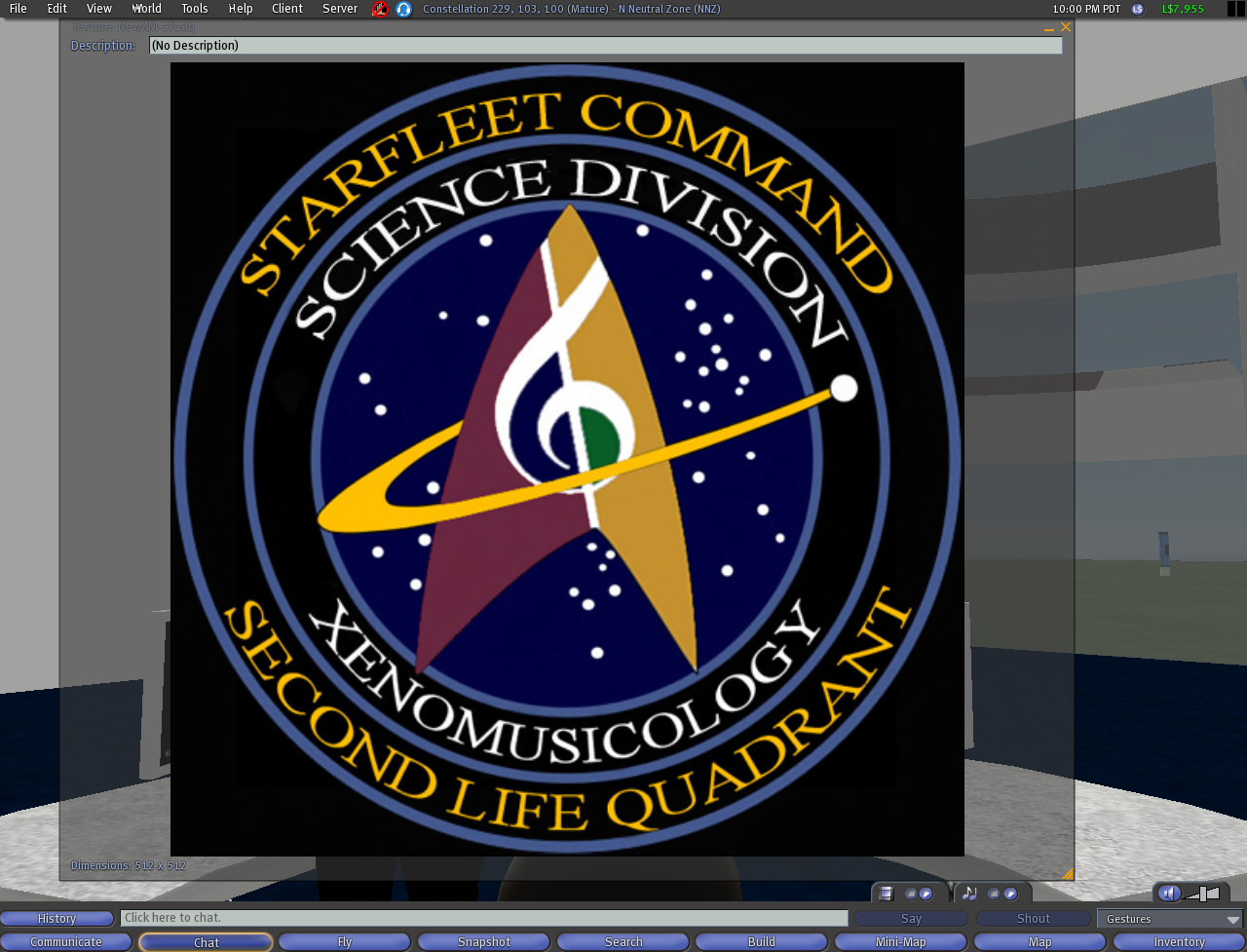Click into the chat input field

tap(484, 918)
